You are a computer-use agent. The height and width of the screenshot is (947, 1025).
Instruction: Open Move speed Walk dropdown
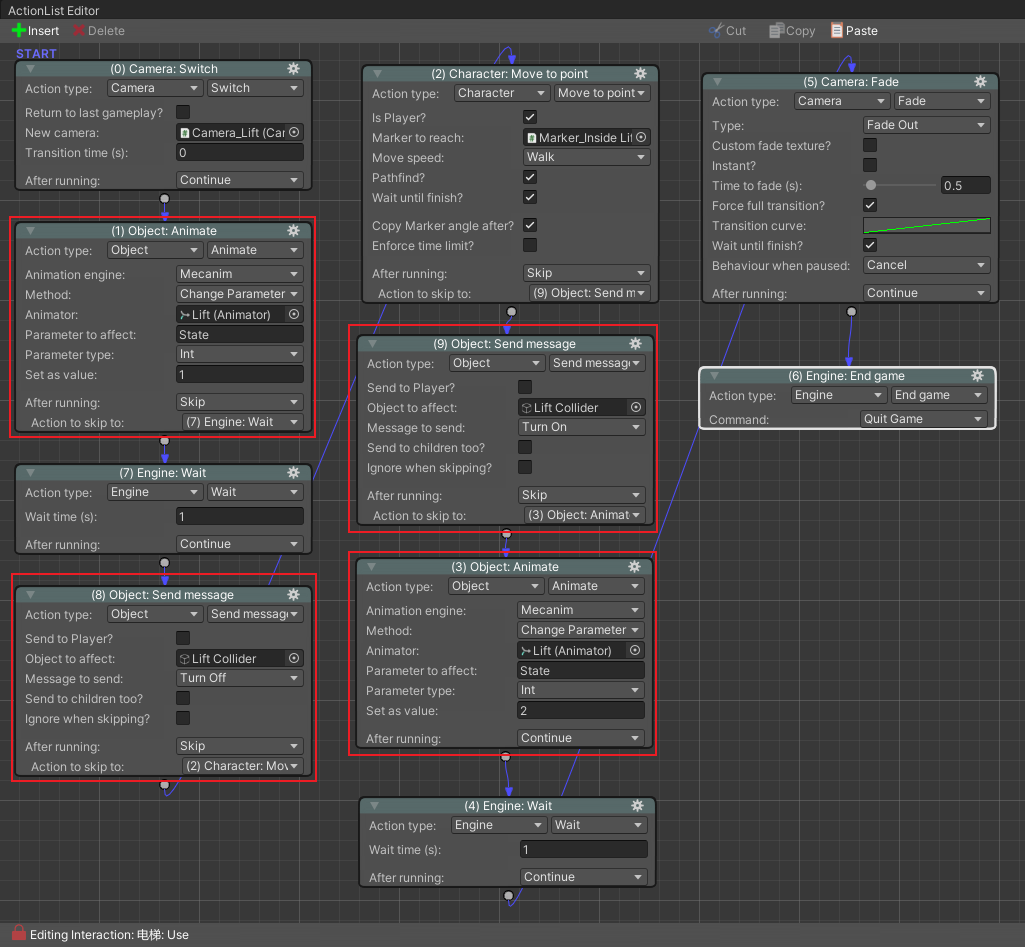[x=586, y=157]
